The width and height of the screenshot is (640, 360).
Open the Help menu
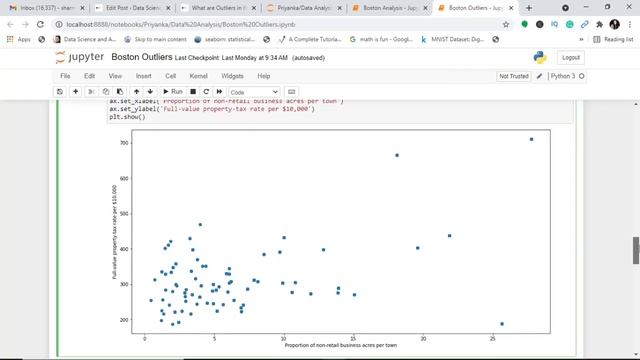(264, 76)
